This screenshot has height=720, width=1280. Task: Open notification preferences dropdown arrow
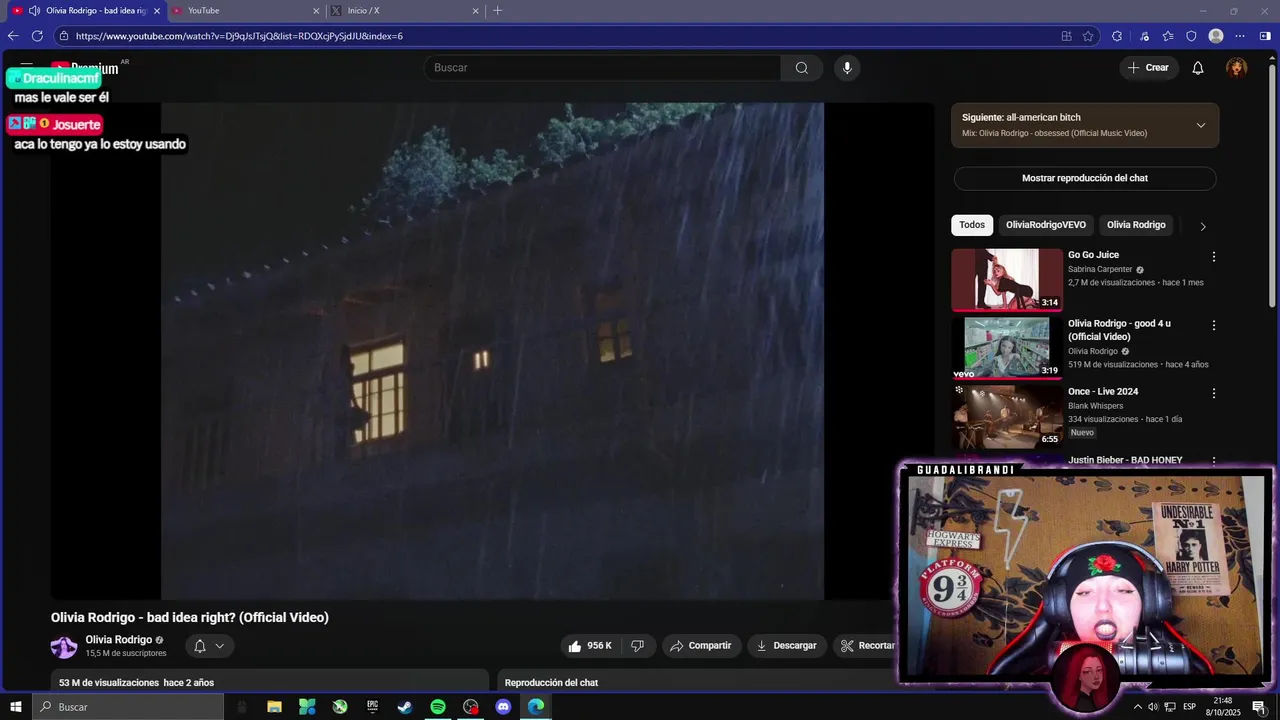(x=220, y=646)
